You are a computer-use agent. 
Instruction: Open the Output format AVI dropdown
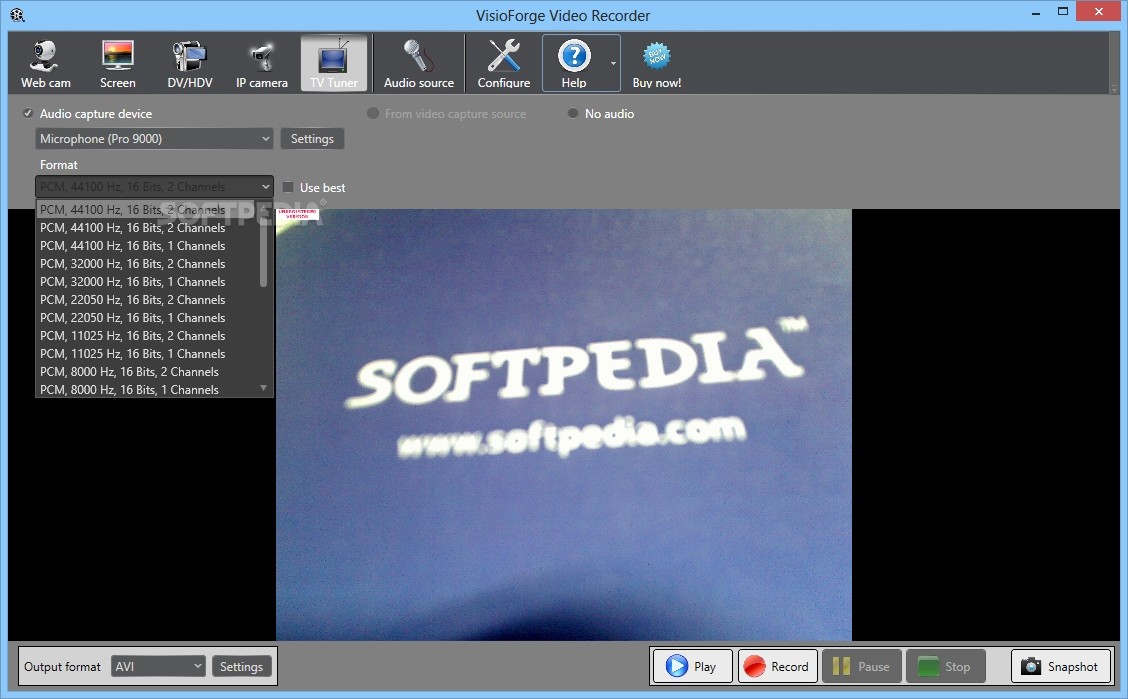point(158,667)
